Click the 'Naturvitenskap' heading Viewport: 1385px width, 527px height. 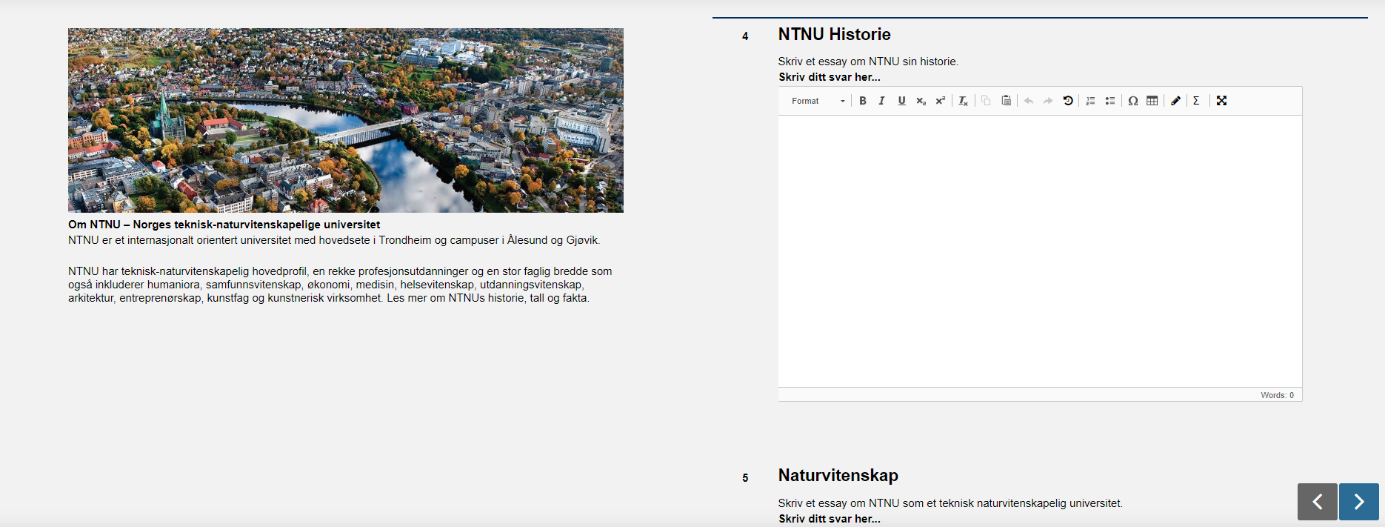click(838, 476)
